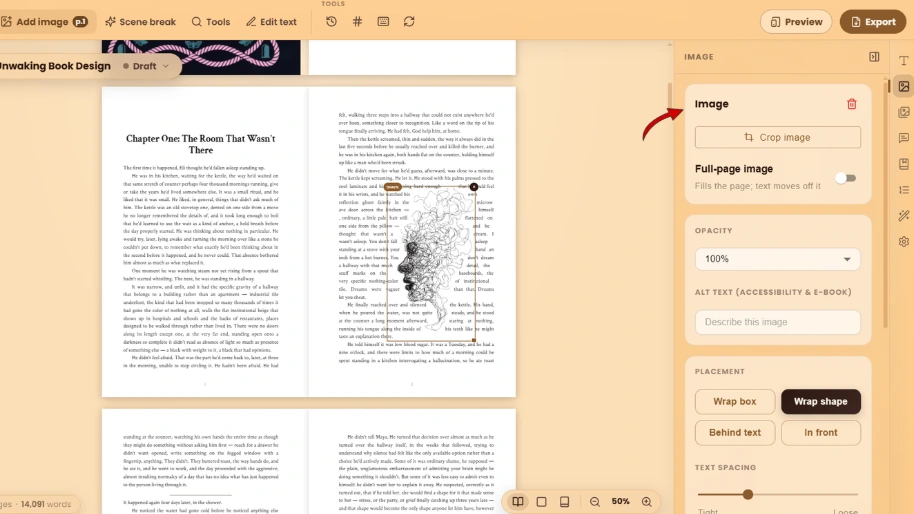The width and height of the screenshot is (914, 514).
Task: Click the Crop image button
Action: (777, 138)
